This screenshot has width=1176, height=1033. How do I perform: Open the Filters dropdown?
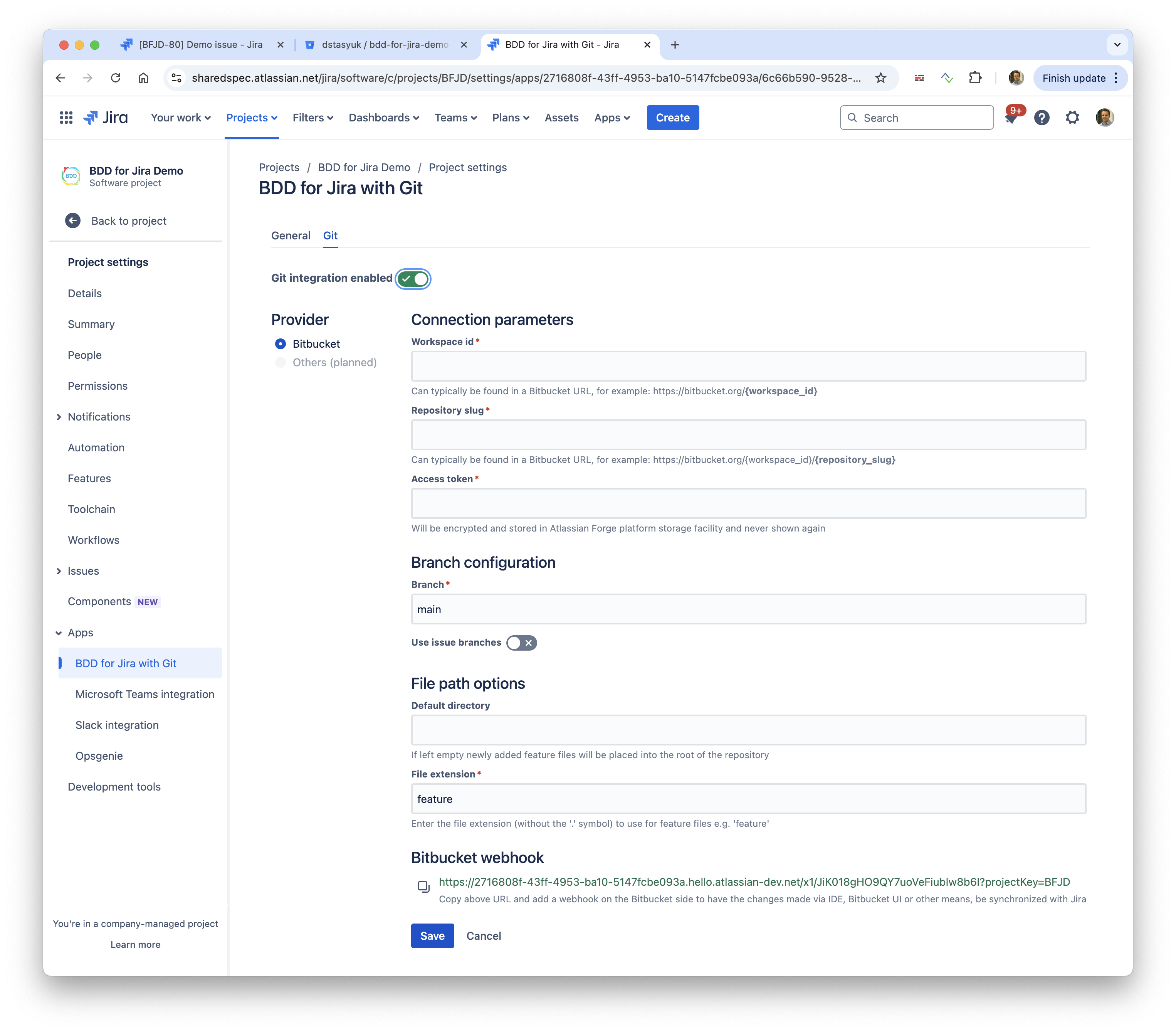(313, 118)
